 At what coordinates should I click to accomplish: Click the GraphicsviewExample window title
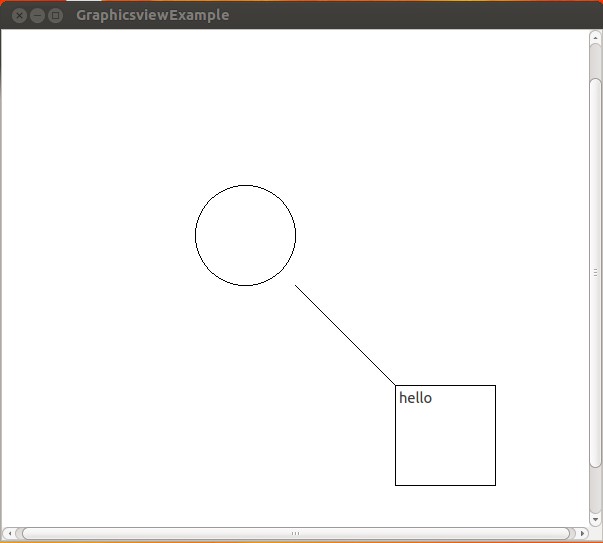(152, 15)
